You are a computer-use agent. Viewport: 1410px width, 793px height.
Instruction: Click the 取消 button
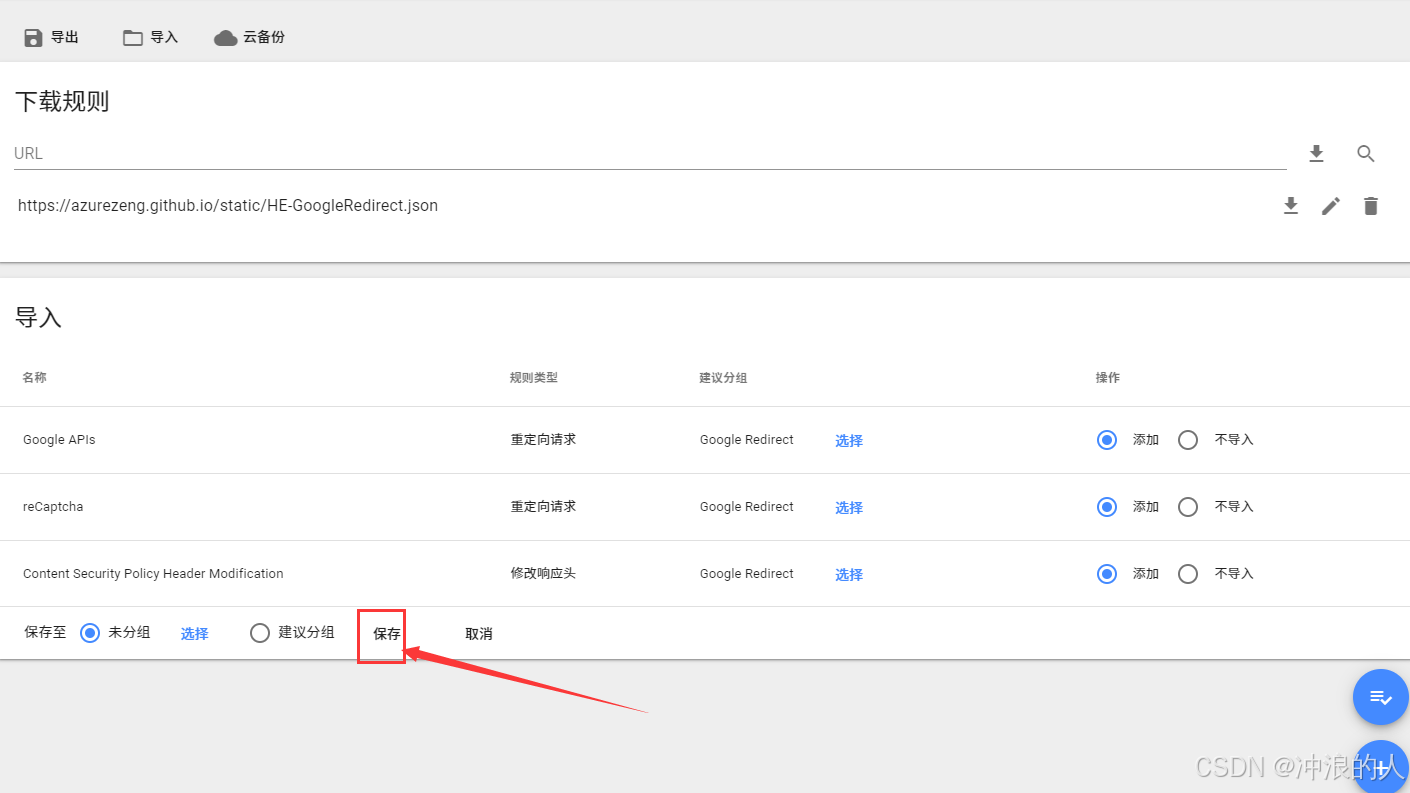tap(479, 634)
